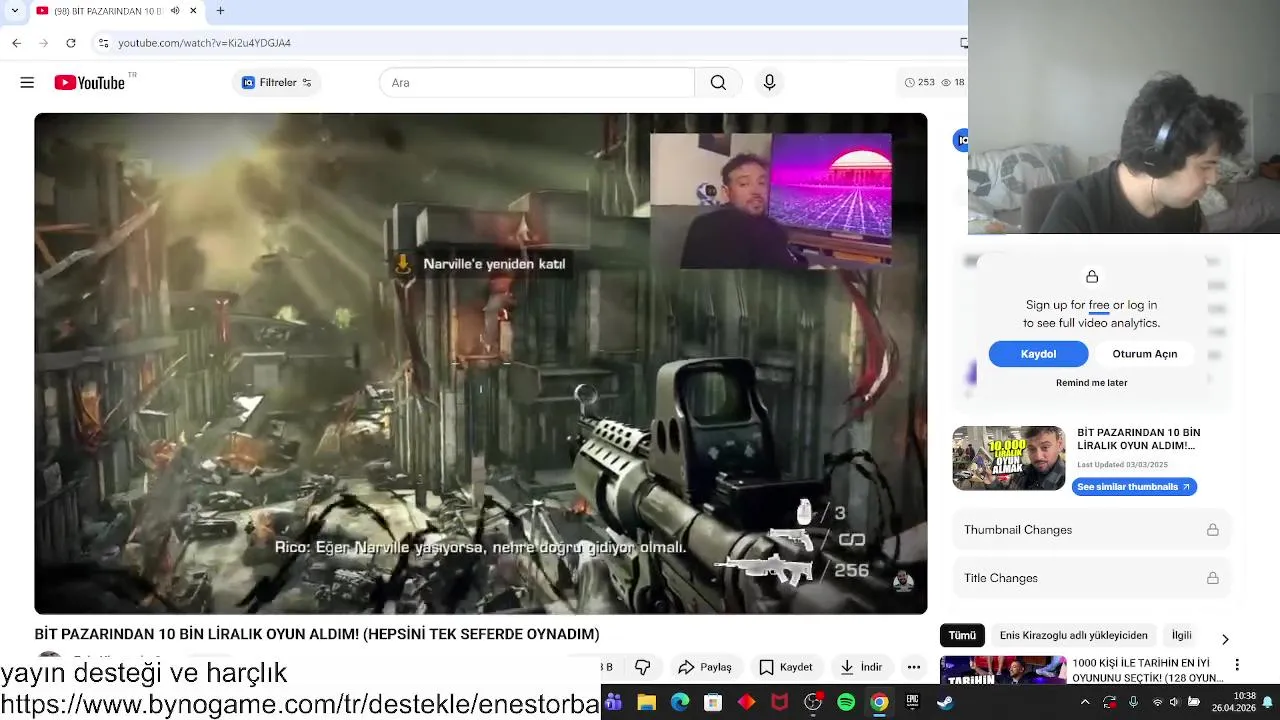Open the tab search dropdown arrow
Screen dimensions: 1280x720
14,11
